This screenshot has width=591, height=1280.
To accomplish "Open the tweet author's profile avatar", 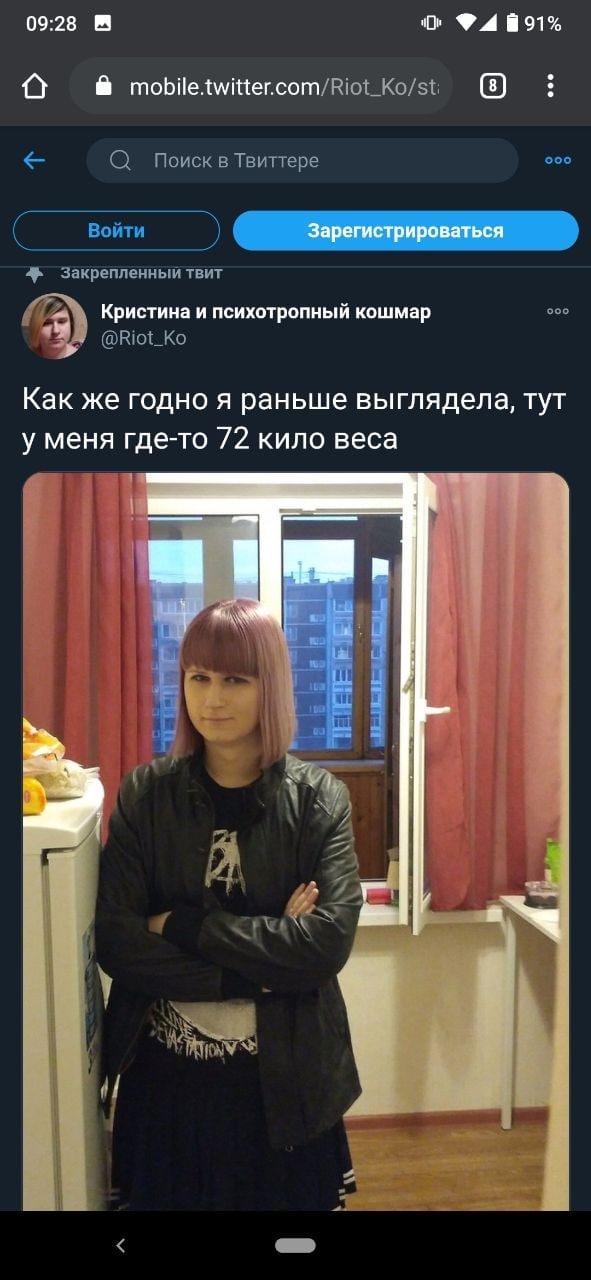I will coord(55,326).
